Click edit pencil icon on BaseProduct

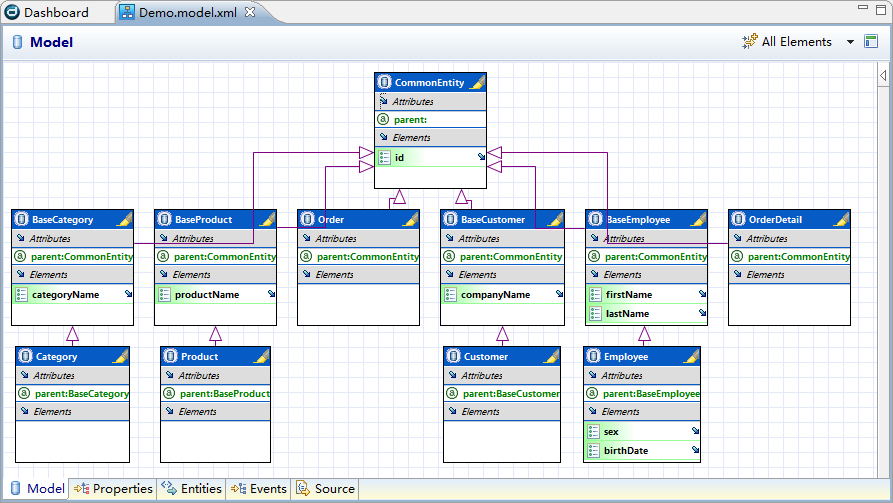click(x=267, y=219)
